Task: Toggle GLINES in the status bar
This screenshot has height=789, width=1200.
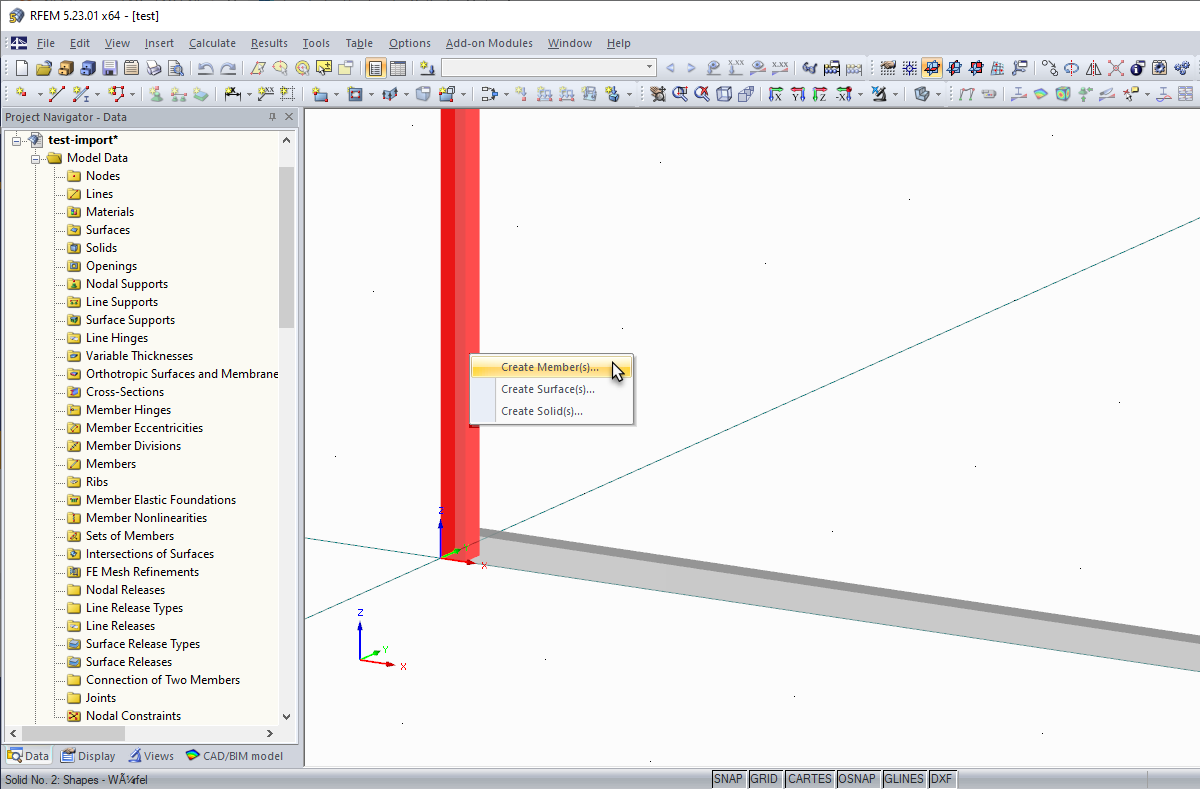Action: pyautogui.click(x=904, y=779)
